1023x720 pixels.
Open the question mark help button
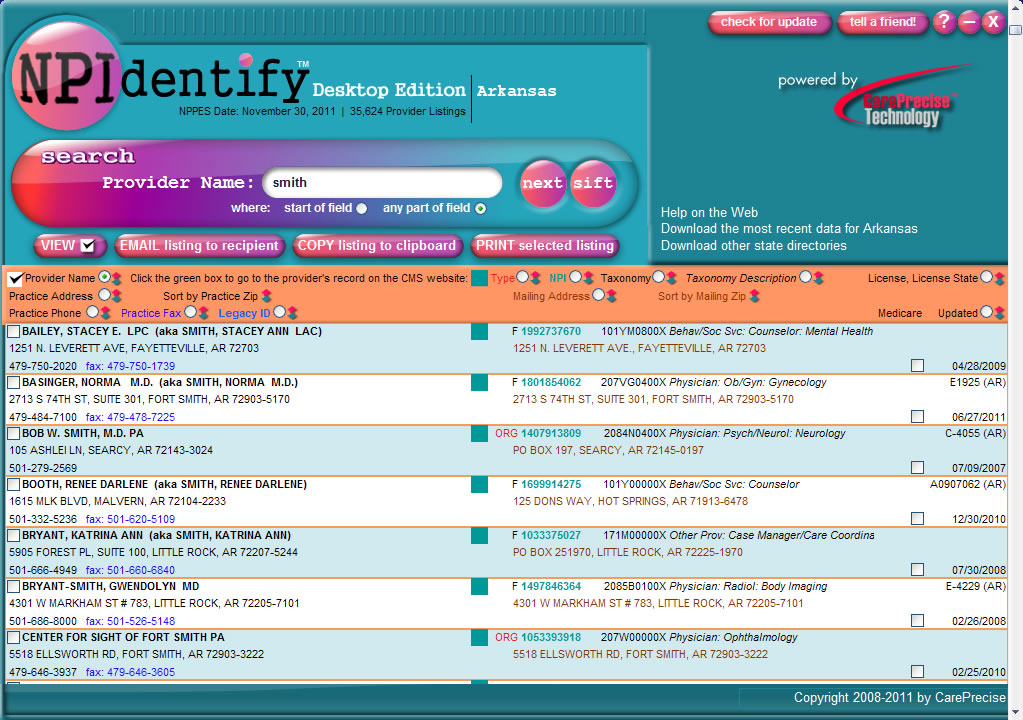click(944, 22)
